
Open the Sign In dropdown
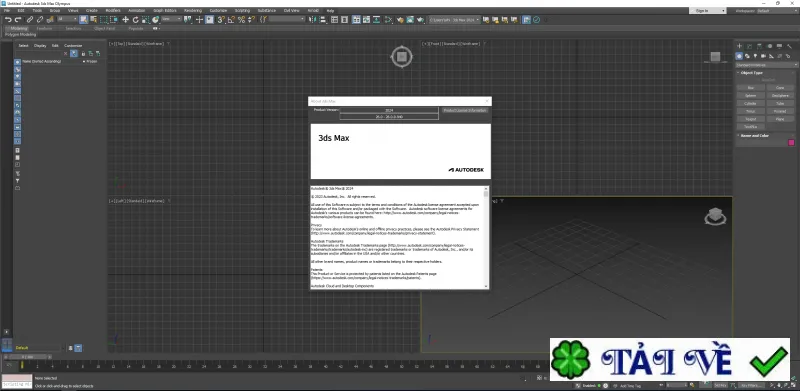[707, 10]
